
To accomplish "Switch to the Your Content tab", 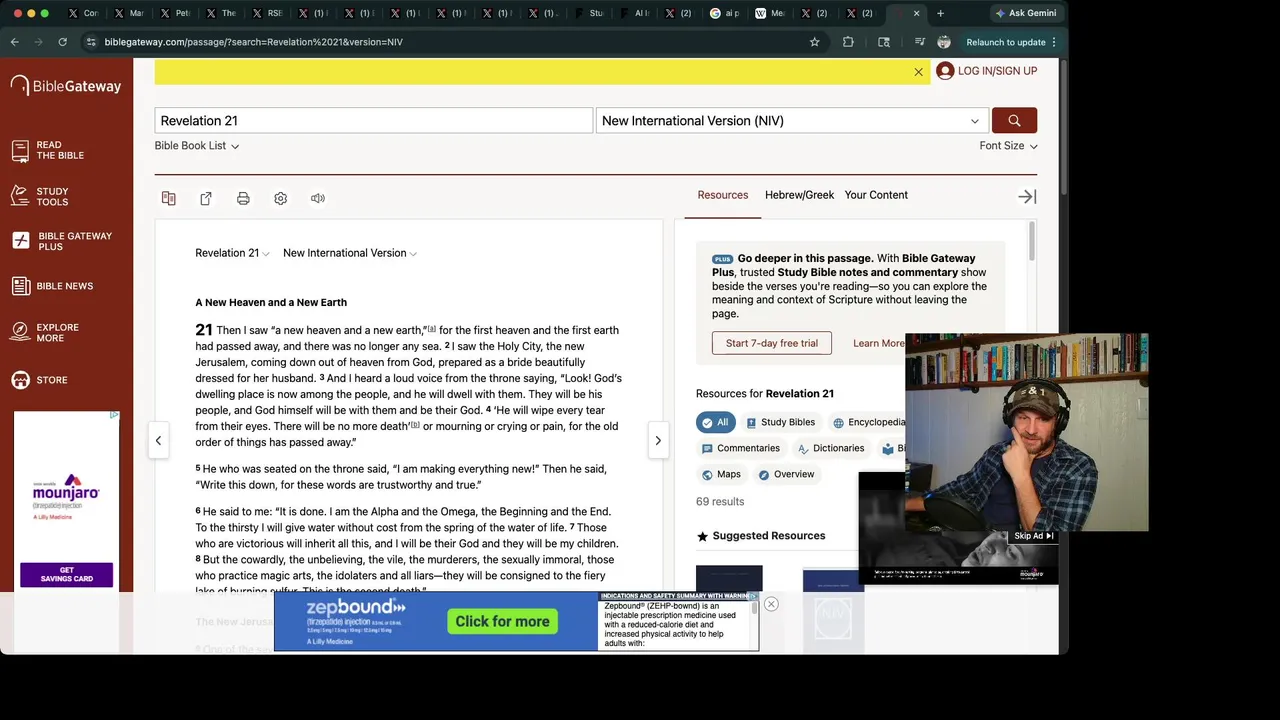I will point(876,195).
